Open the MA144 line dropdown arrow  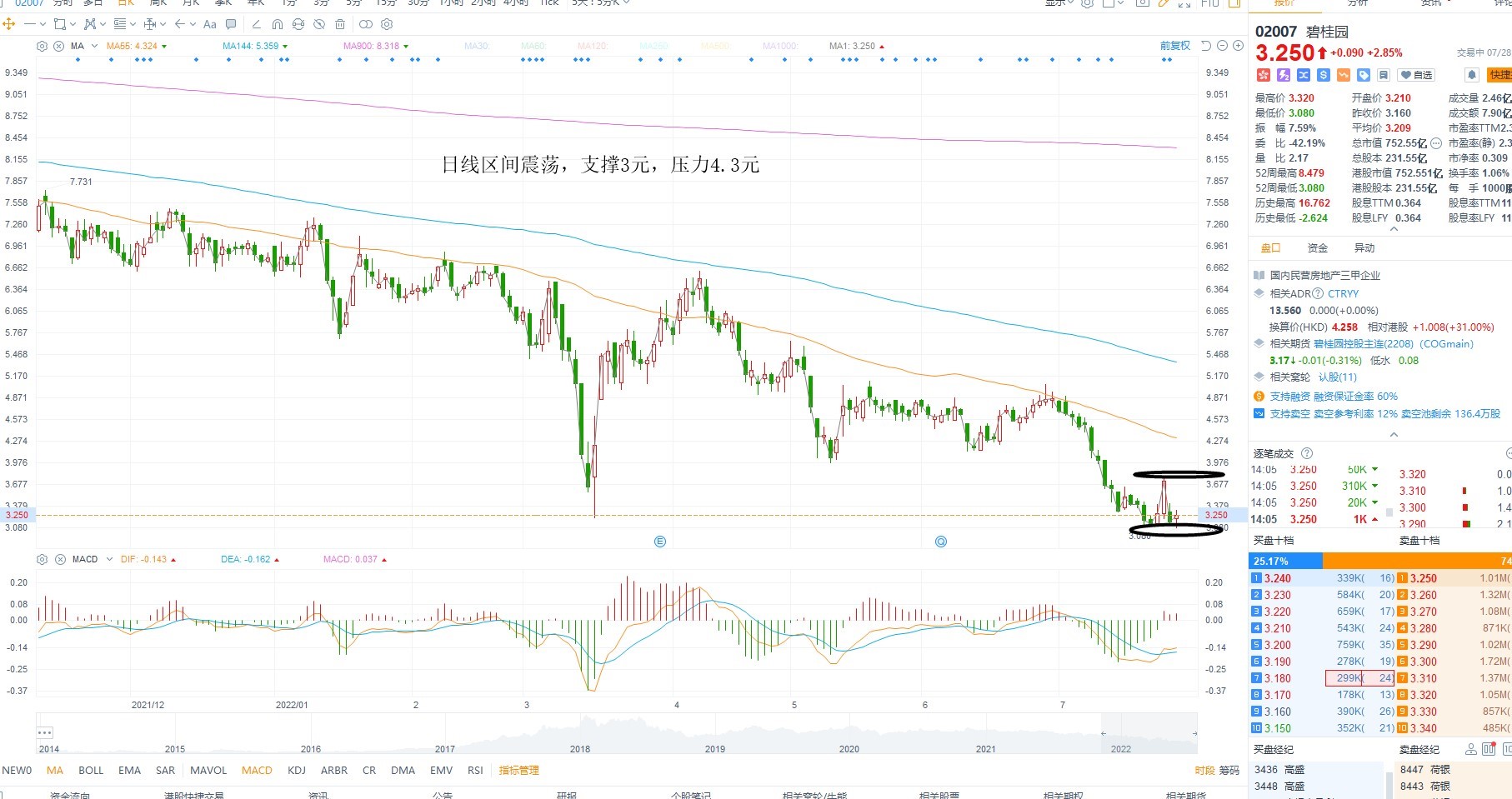tap(285, 46)
